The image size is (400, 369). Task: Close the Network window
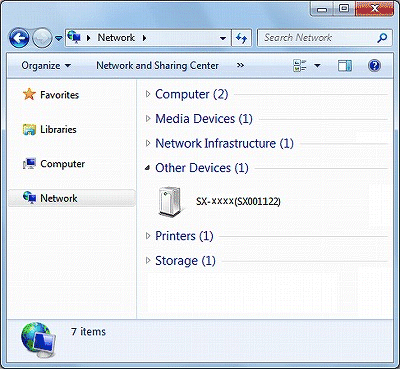[x=374, y=8]
